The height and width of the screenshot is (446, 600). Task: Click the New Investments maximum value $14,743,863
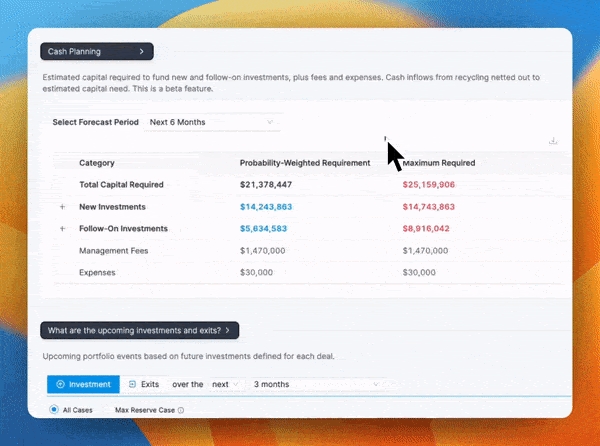tap(428, 207)
